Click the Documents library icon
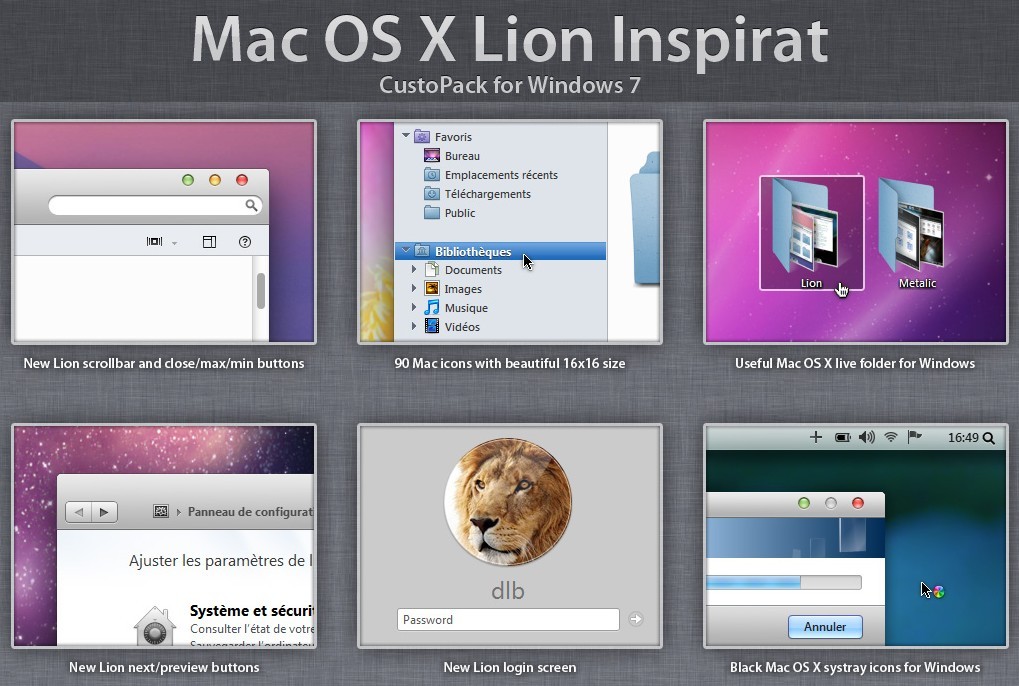 432,269
